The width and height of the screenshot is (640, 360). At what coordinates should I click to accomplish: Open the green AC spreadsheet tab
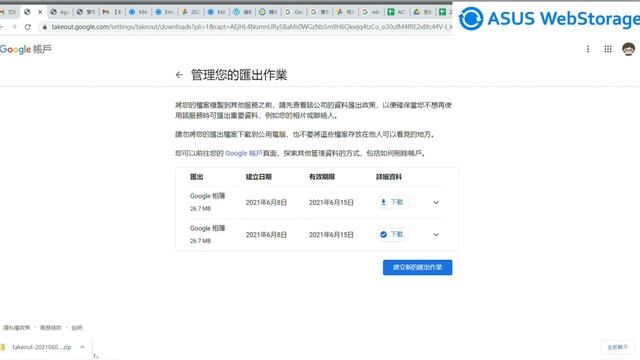point(397,12)
